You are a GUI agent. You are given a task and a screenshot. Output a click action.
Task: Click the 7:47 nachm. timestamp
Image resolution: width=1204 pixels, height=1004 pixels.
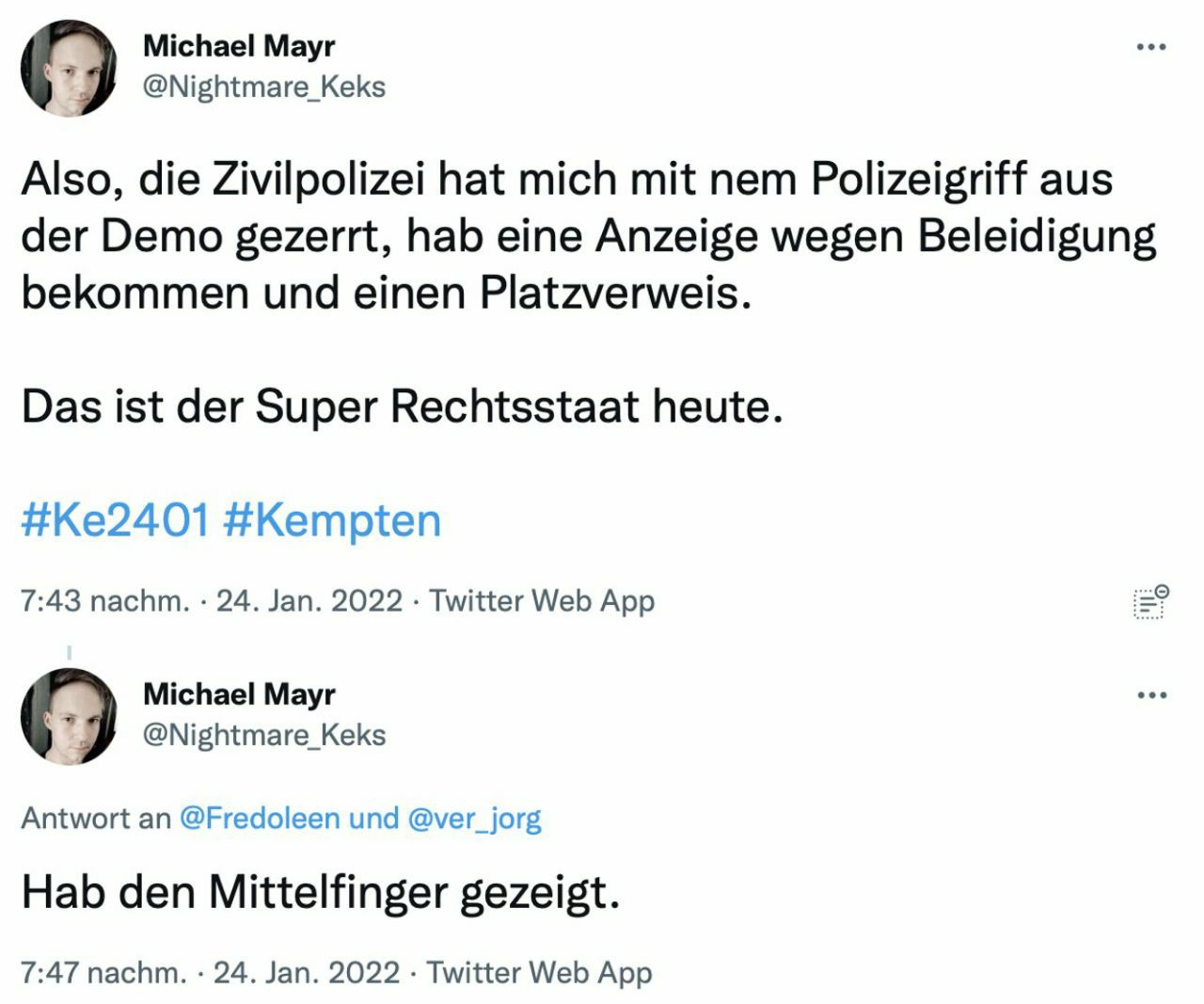[x=103, y=972]
